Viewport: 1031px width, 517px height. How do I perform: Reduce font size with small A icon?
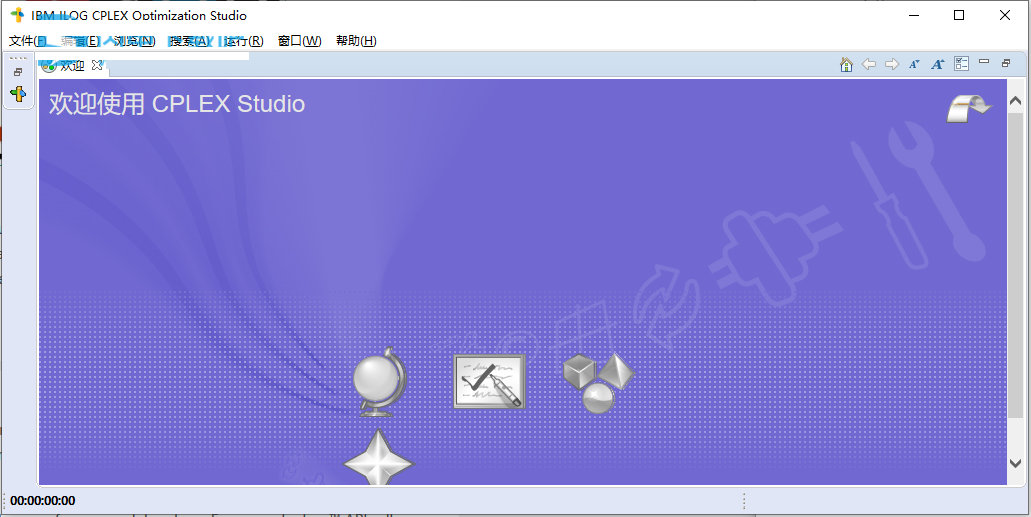(914, 64)
